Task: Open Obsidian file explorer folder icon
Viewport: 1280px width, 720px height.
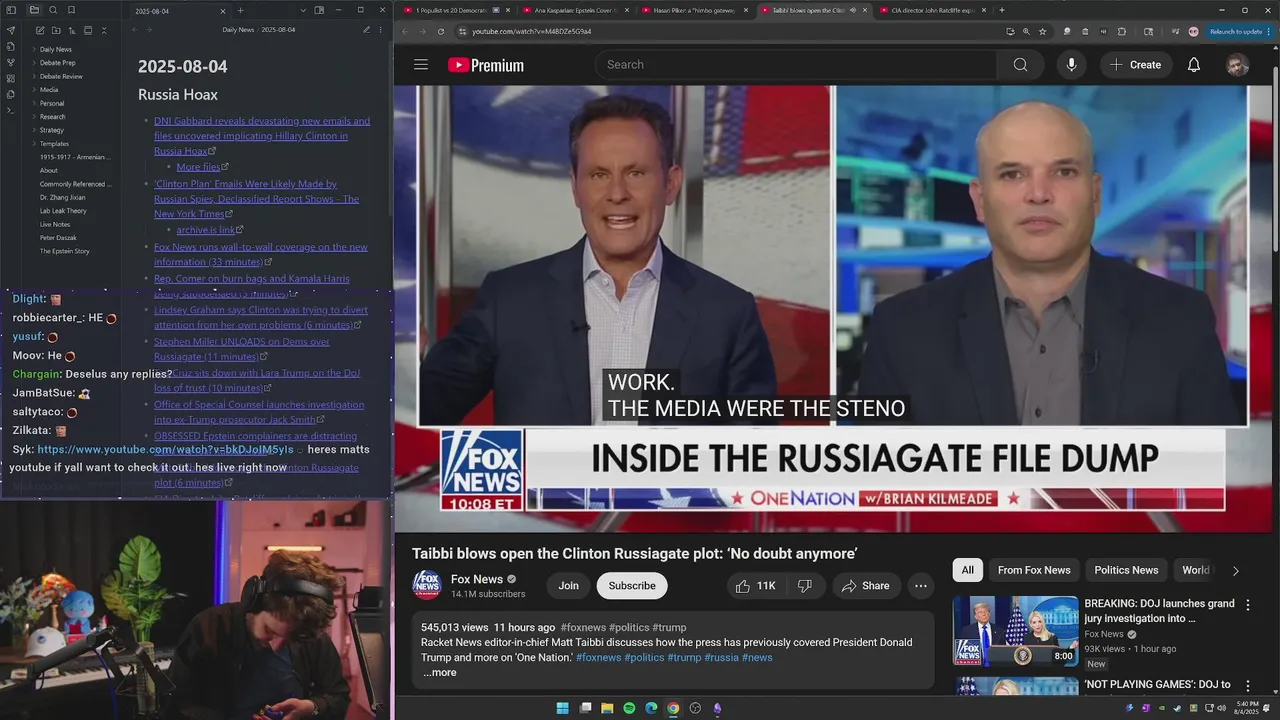Action: [34, 10]
